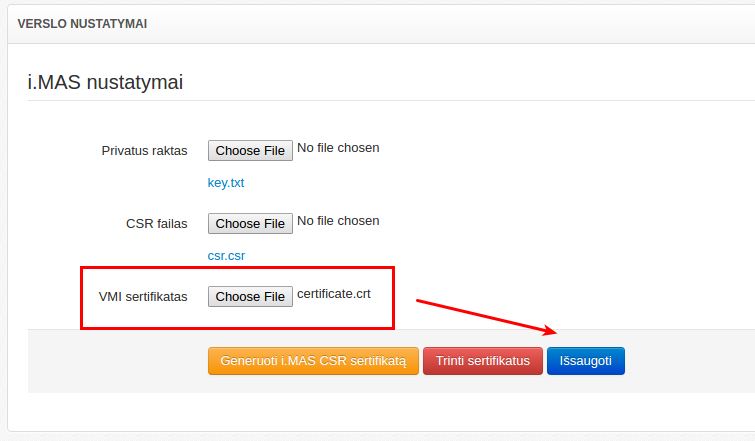This screenshot has height=441, width=755.
Task: Click Choose File for Privatus raktas
Action: [x=250, y=151]
